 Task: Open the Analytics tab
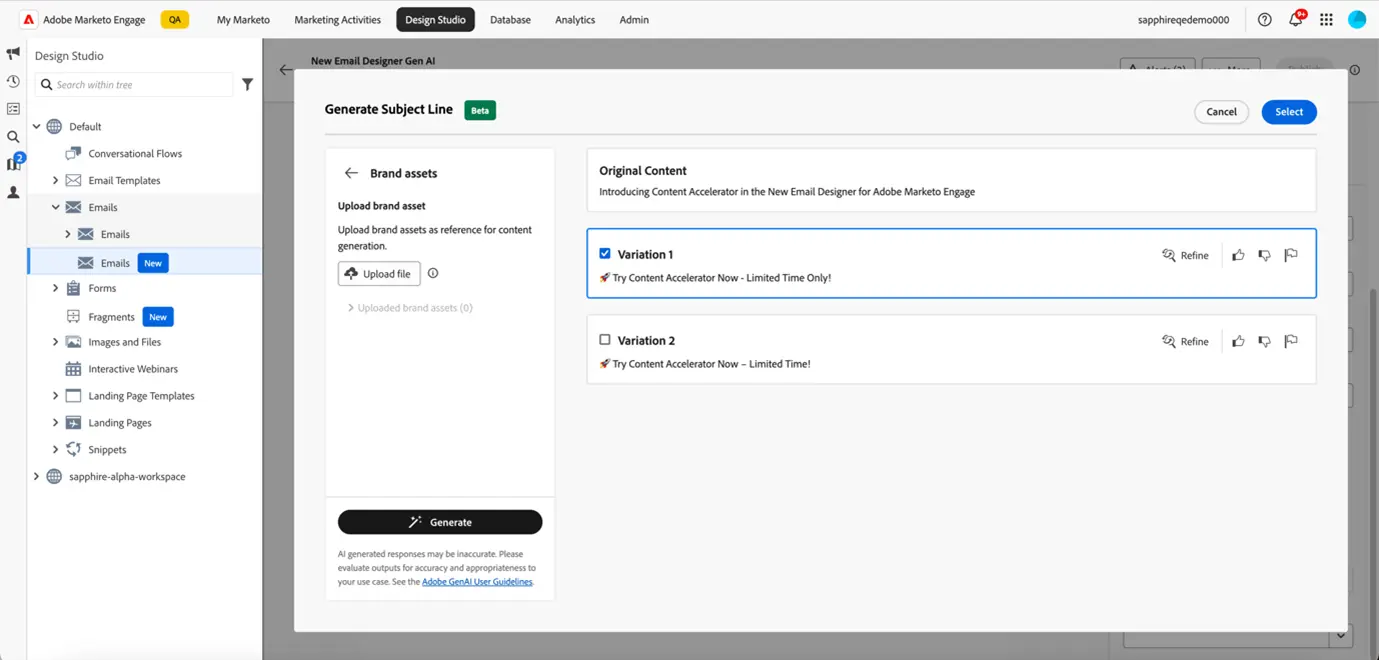[x=575, y=19]
